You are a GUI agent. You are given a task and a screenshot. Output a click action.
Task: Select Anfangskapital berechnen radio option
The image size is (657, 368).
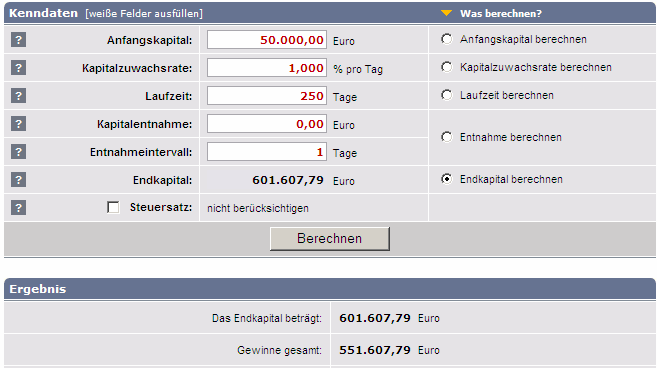[x=447, y=39]
